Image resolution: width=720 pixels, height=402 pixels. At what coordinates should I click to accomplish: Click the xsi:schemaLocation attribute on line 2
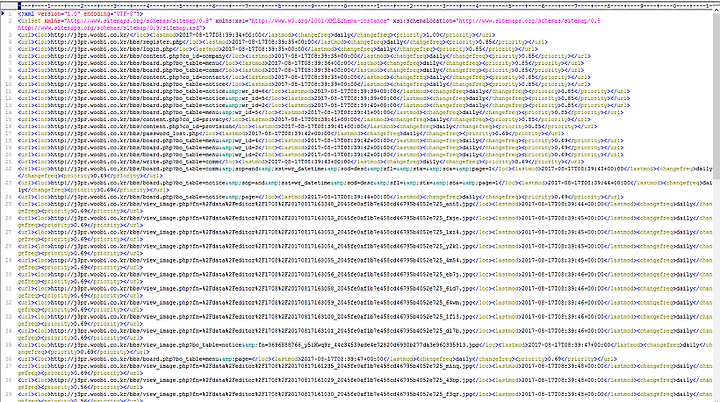[x=497, y=21]
